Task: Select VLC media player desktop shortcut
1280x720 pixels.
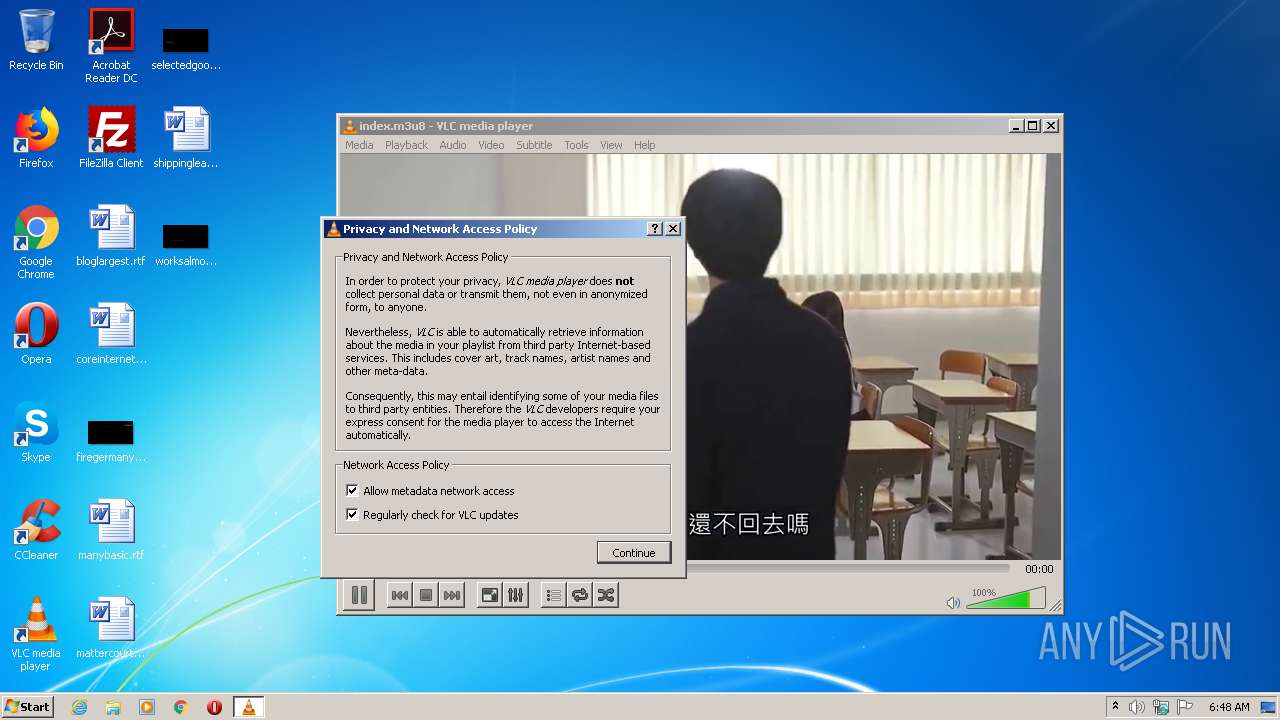Action: pos(36,634)
